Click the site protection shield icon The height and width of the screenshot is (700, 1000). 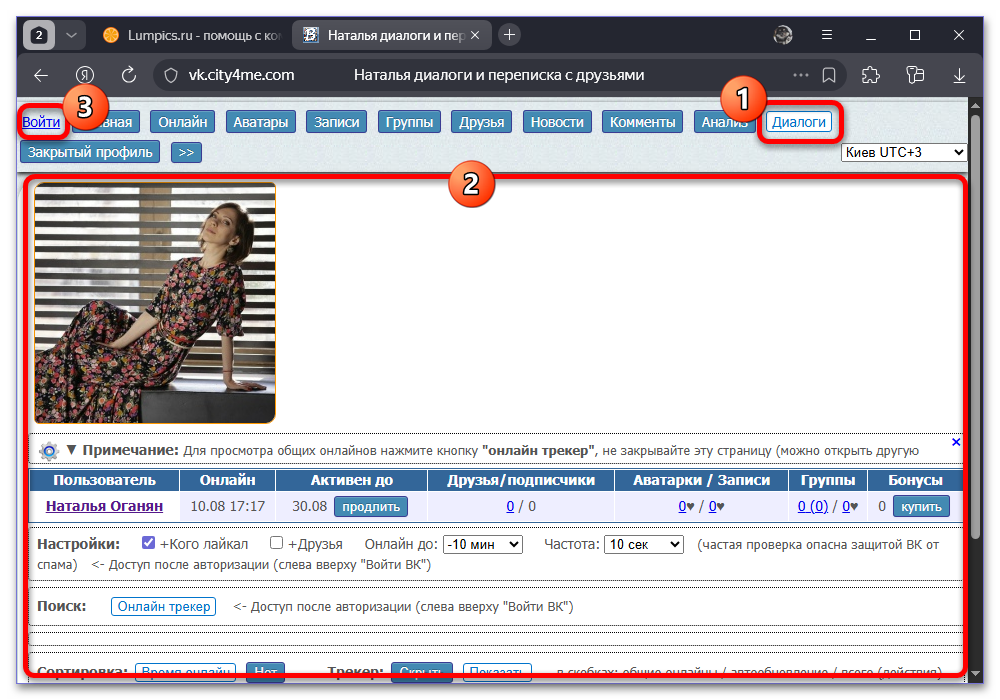click(x=171, y=75)
